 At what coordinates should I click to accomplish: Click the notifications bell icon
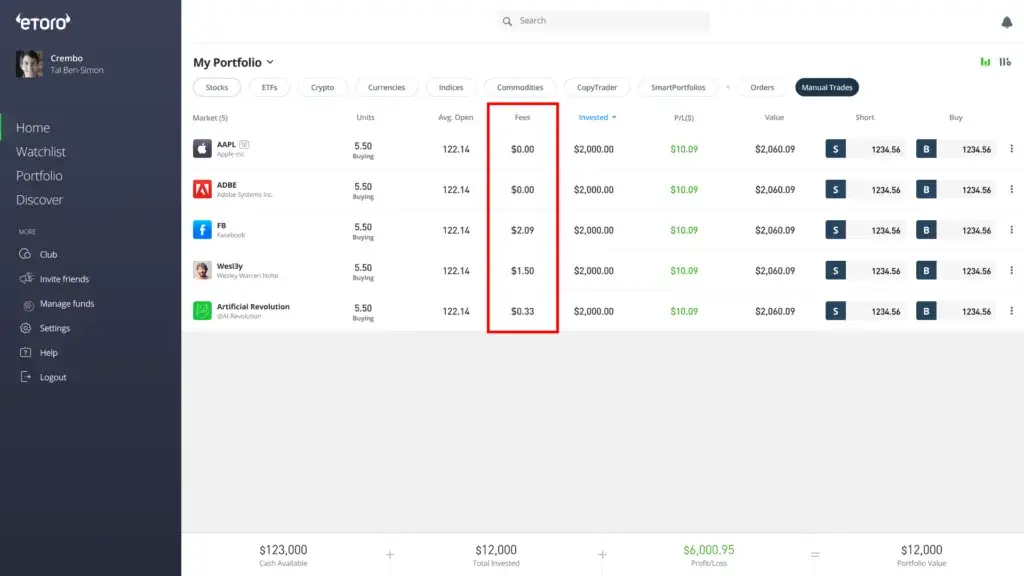click(x=1007, y=20)
